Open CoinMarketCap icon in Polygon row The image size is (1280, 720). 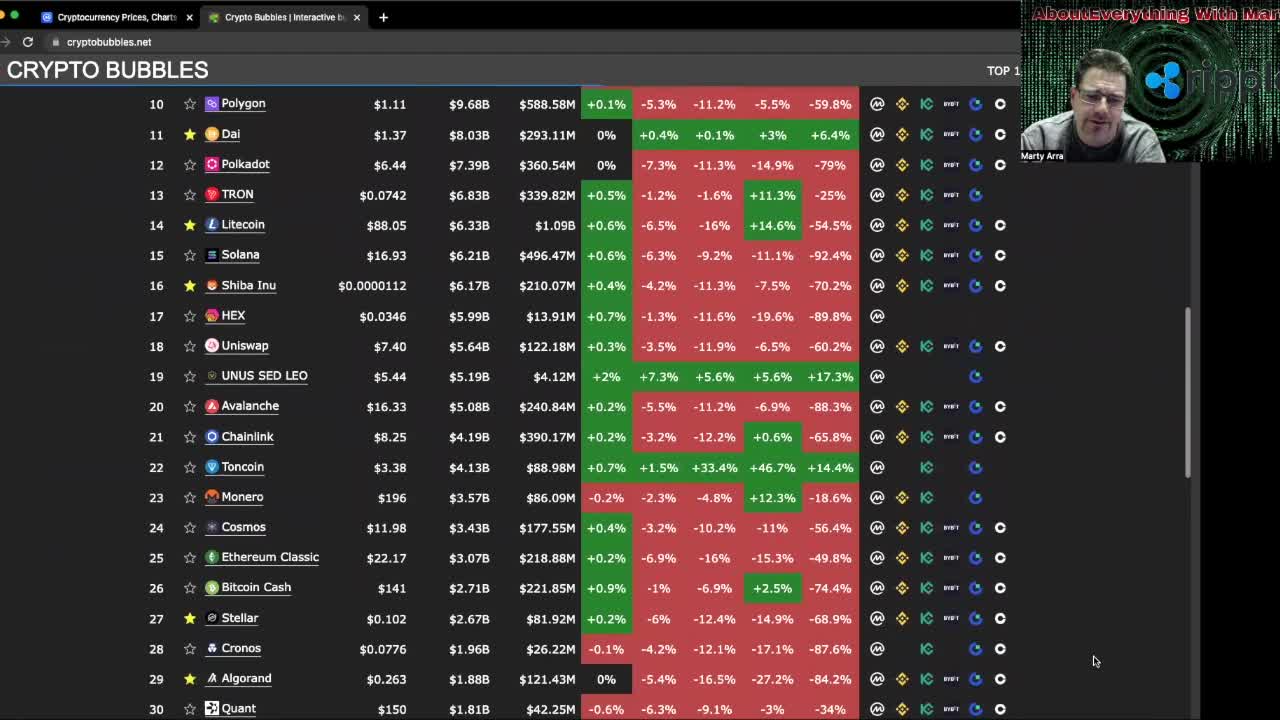pos(877,104)
